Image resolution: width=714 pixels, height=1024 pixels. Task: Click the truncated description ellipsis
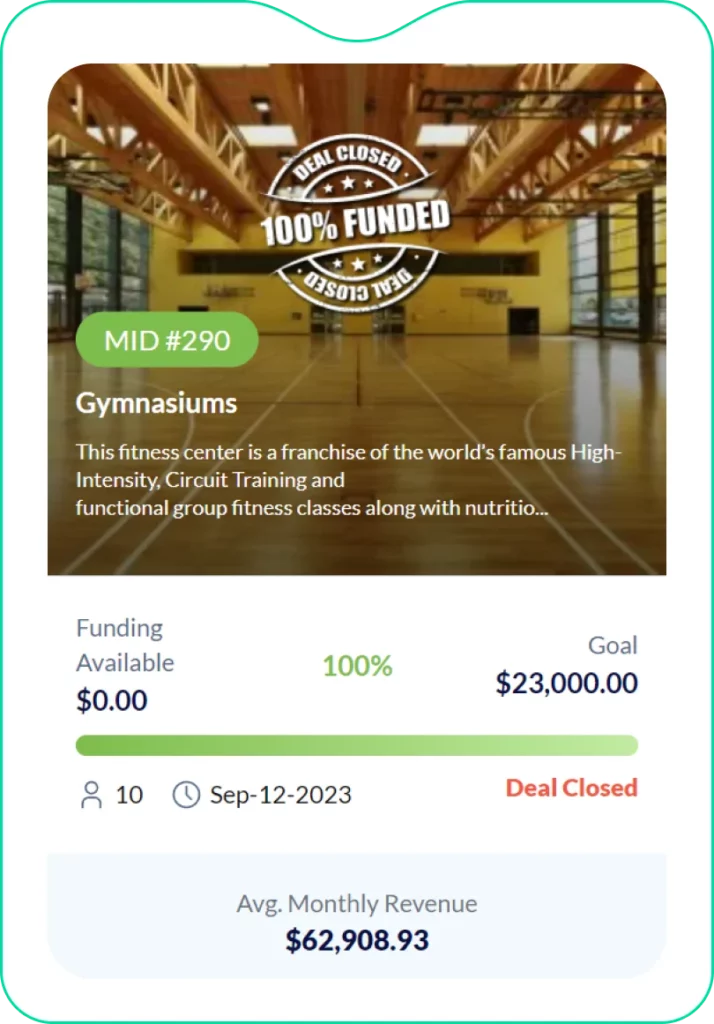pyautogui.click(x=540, y=508)
